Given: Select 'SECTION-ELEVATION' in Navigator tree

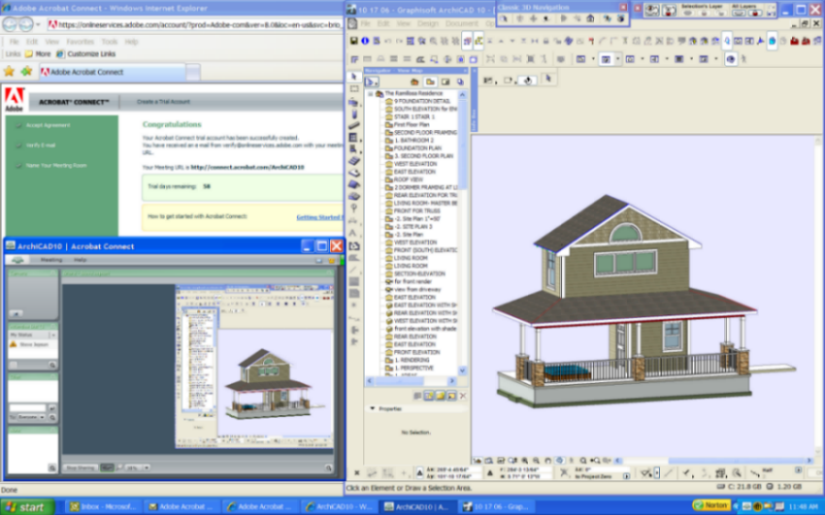Looking at the screenshot, I should click(419, 274).
